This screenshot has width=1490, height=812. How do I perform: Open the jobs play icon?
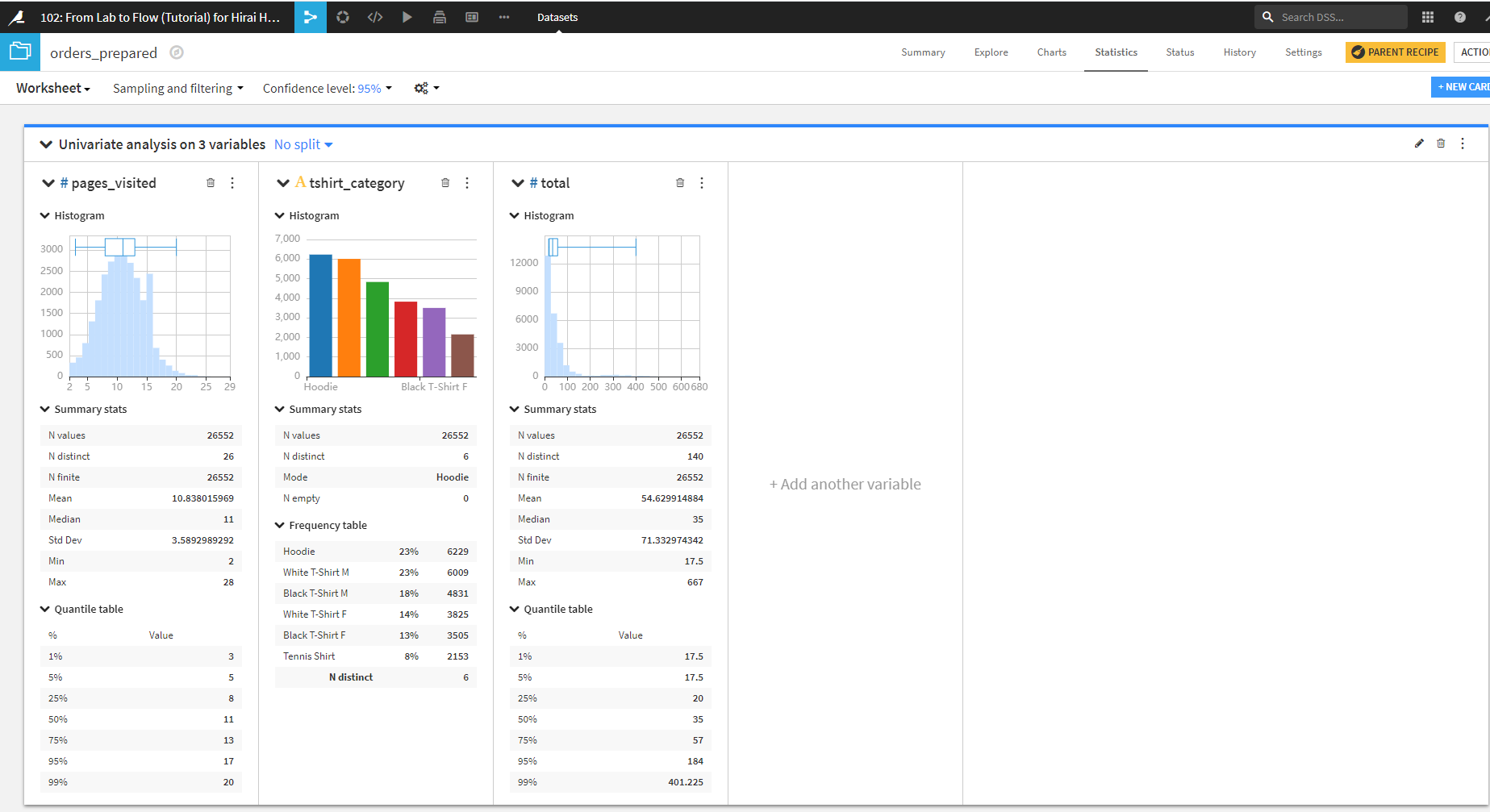coord(407,17)
